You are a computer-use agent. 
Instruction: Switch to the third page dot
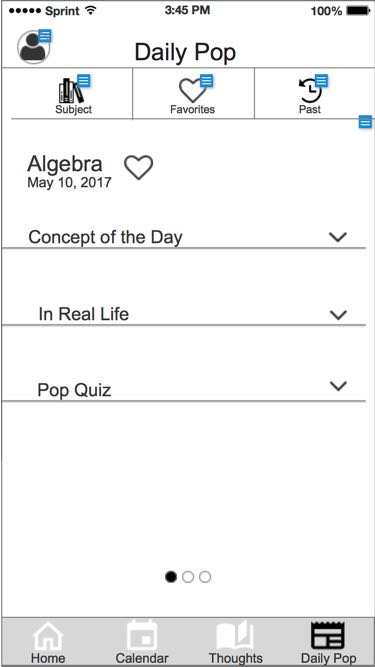click(205, 577)
